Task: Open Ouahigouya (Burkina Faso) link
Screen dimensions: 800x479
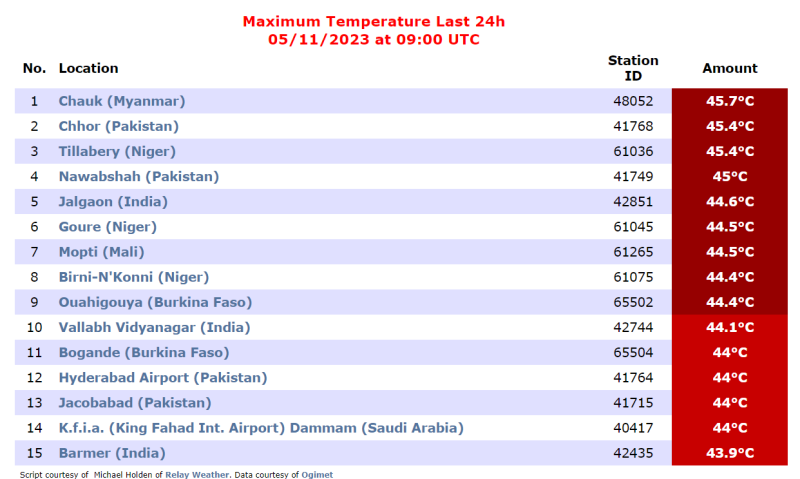Action: 155,302
